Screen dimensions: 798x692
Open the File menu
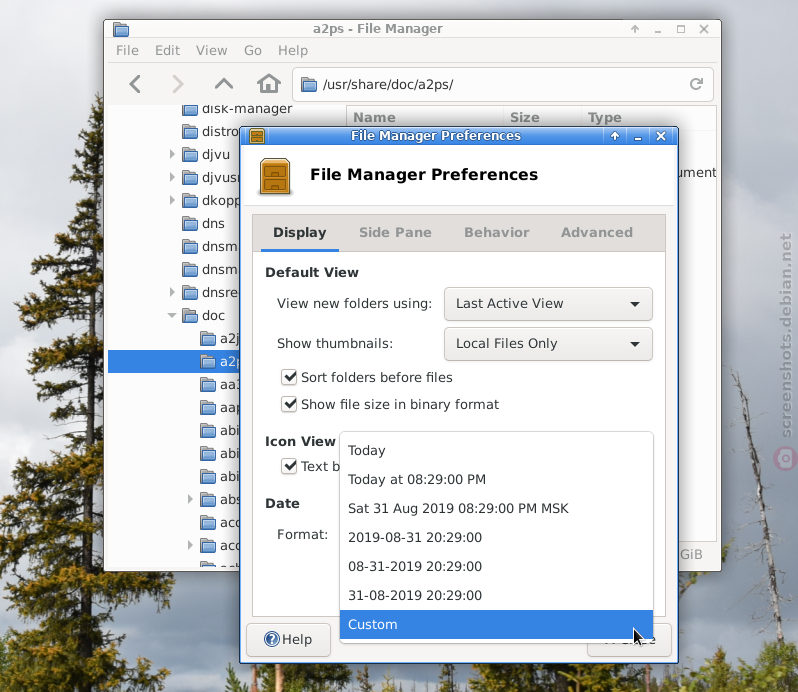point(127,50)
